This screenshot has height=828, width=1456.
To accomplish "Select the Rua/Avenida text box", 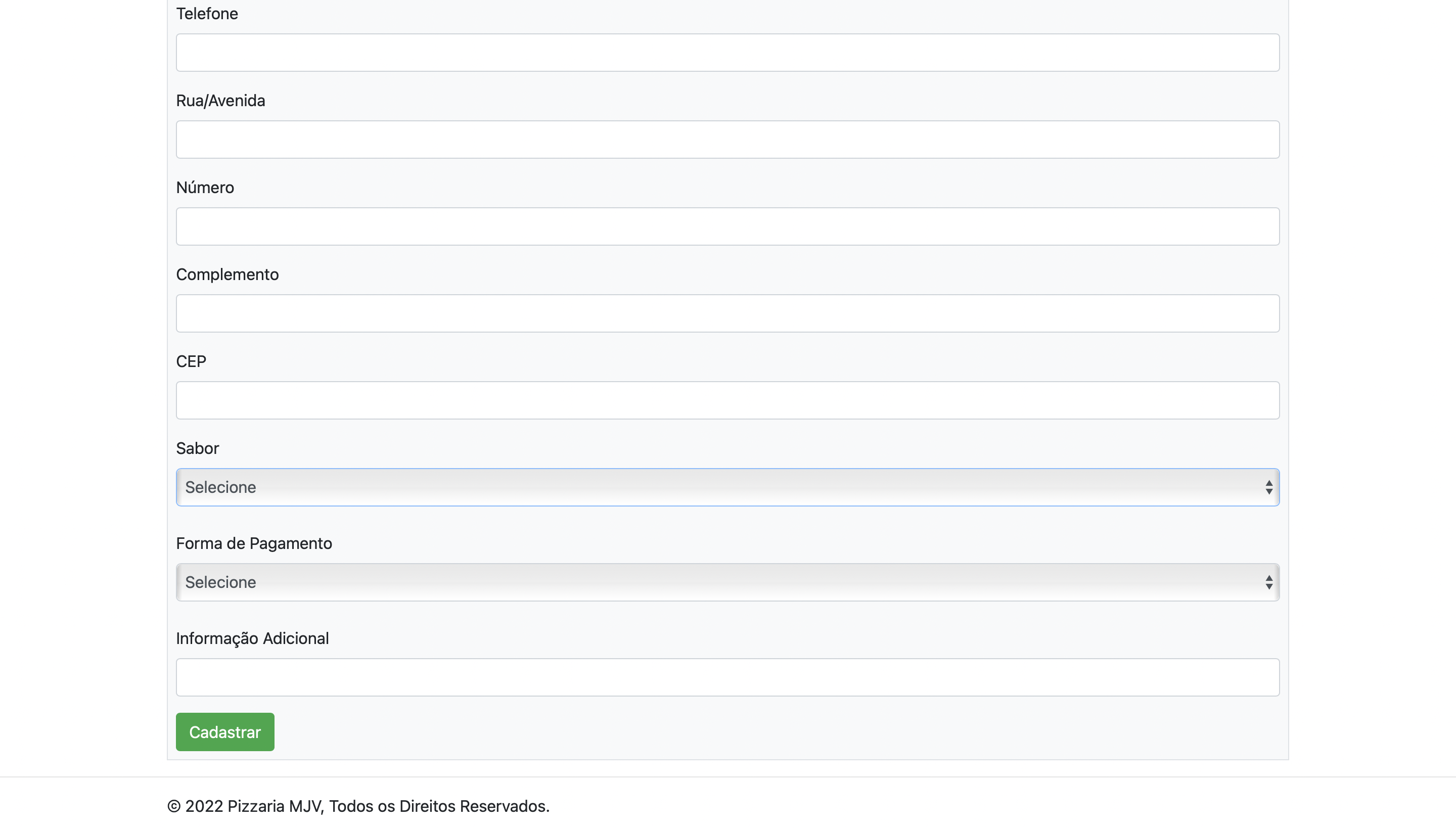I will (728, 140).
